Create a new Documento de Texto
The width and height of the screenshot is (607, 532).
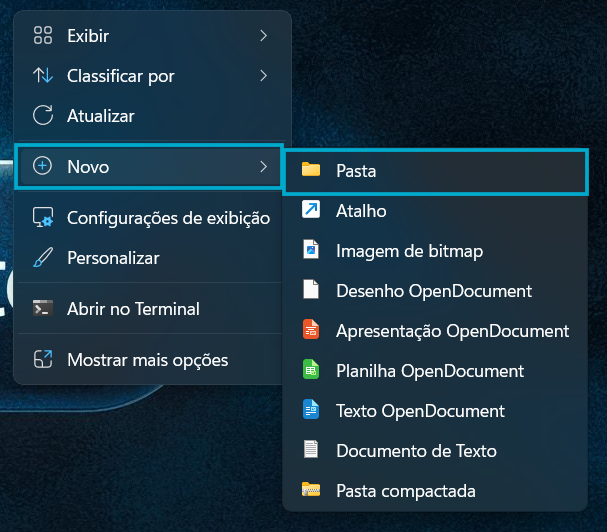coord(416,451)
